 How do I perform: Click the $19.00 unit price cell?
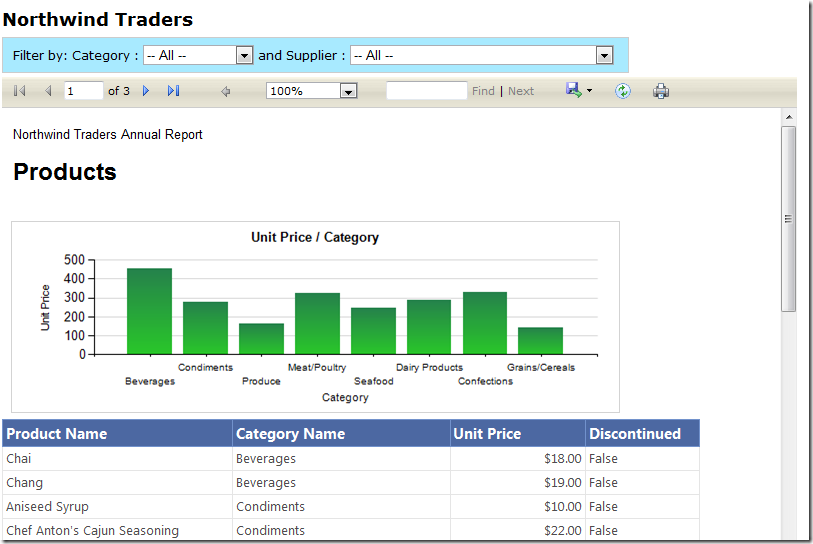point(518,483)
